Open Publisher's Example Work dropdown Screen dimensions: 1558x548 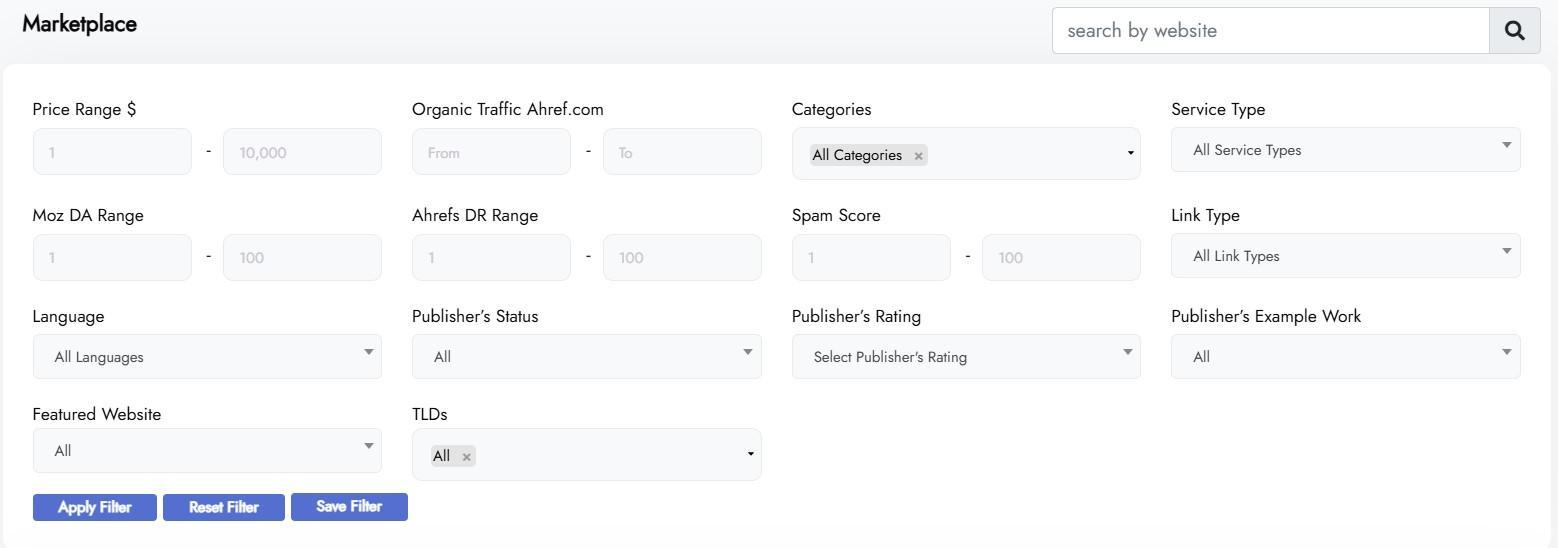[x=1345, y=357]
